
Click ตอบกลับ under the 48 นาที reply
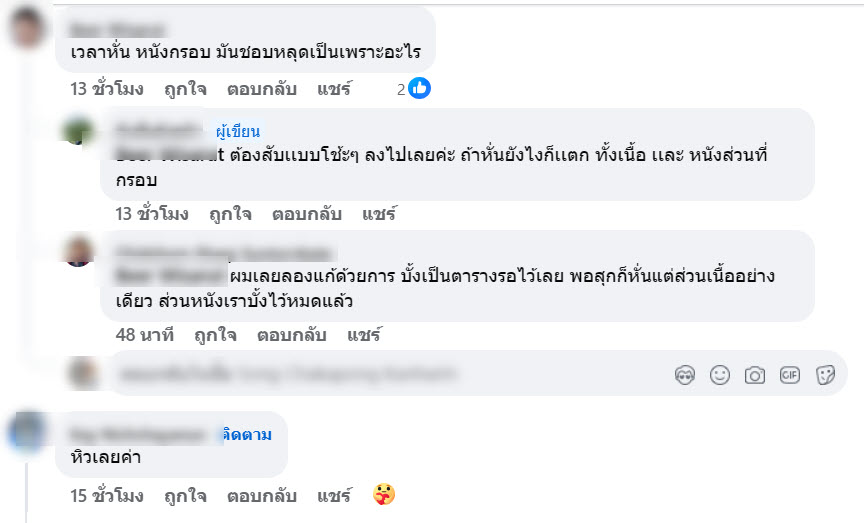(x=292, y=335)
